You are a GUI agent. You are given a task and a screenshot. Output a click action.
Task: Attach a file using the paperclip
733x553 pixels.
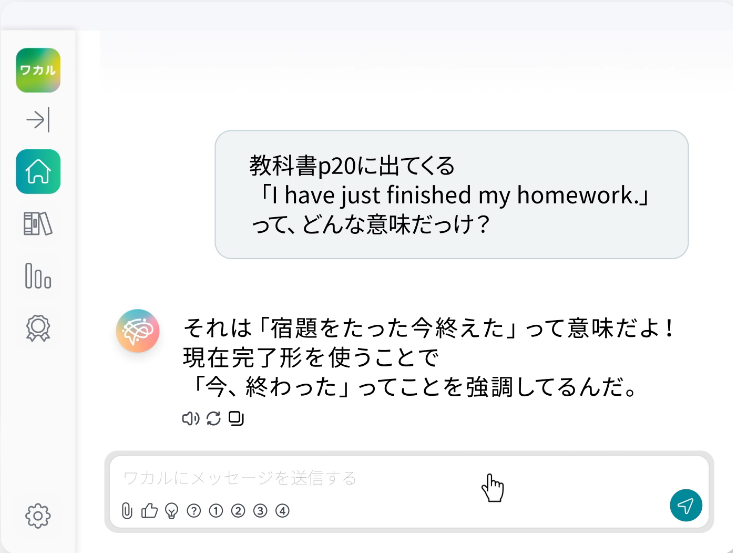pyautogui.click(x=127, y=511)
